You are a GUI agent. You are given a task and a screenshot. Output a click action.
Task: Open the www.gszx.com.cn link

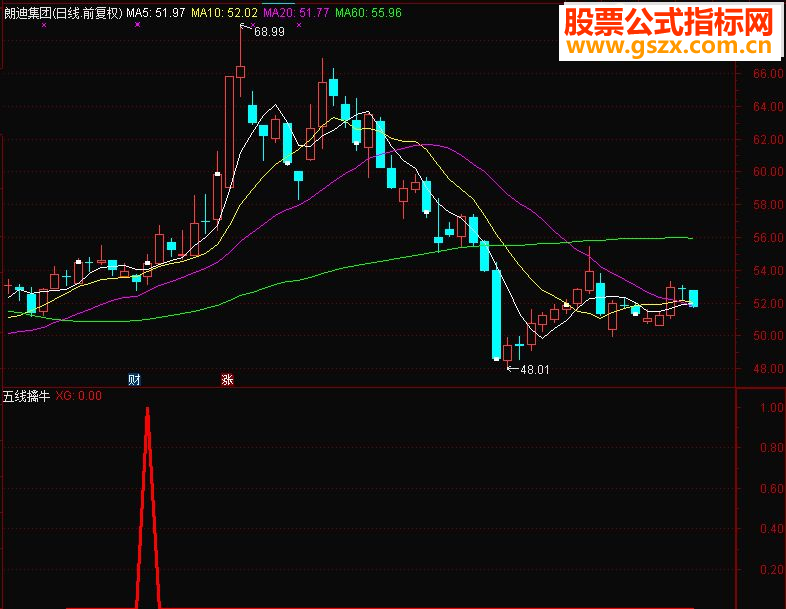670,47
